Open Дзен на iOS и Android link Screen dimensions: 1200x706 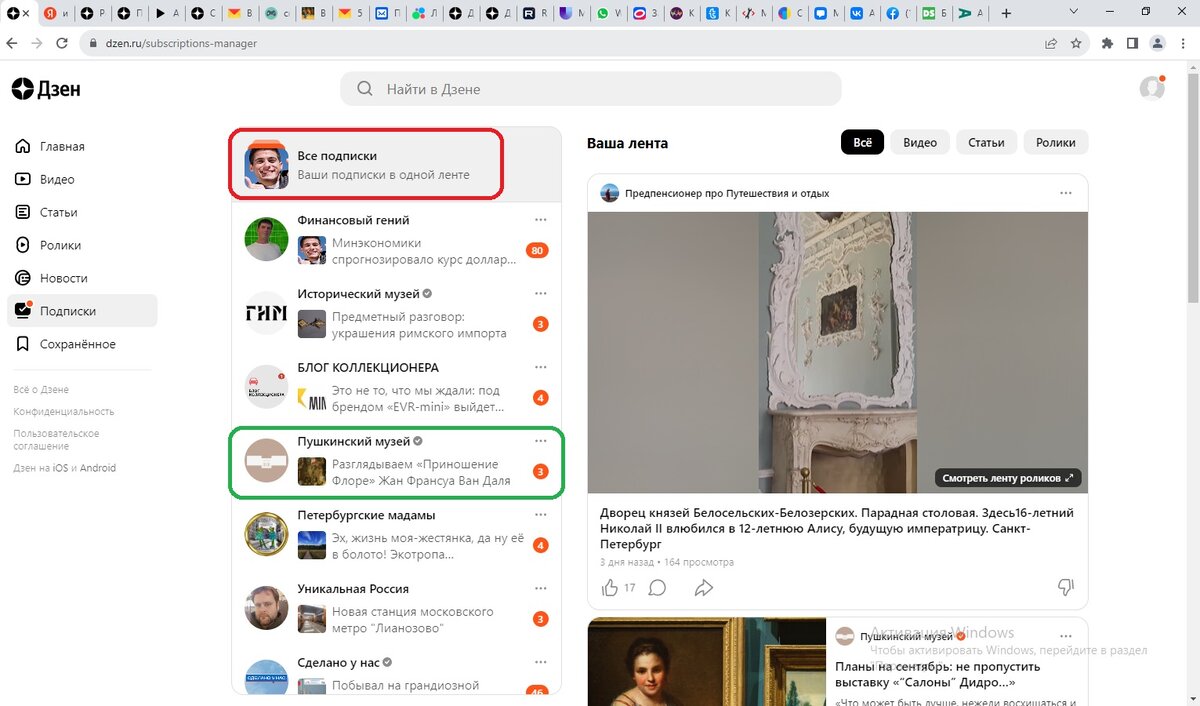[65, 468]
